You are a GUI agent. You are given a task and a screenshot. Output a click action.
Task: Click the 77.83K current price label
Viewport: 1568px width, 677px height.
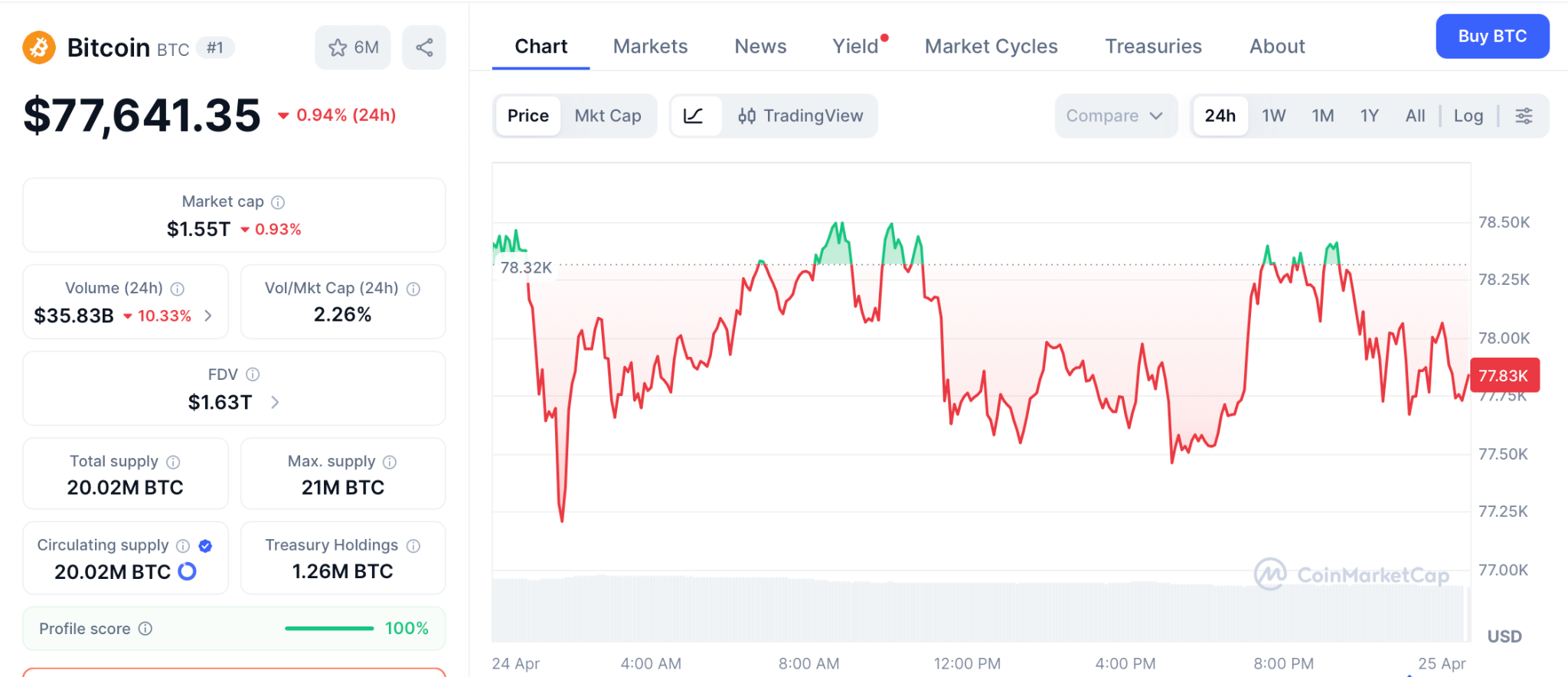(x=1504, y=375)
